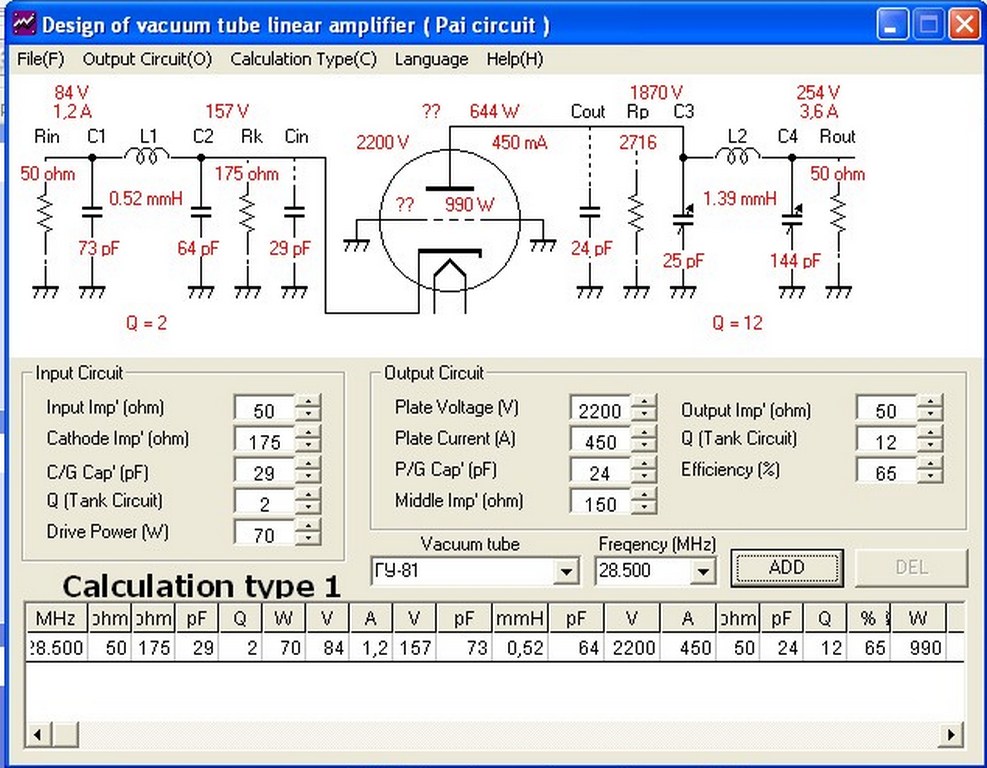
Task: Decrease Middle Imp' with down arrow
Action: click(646, 508)
